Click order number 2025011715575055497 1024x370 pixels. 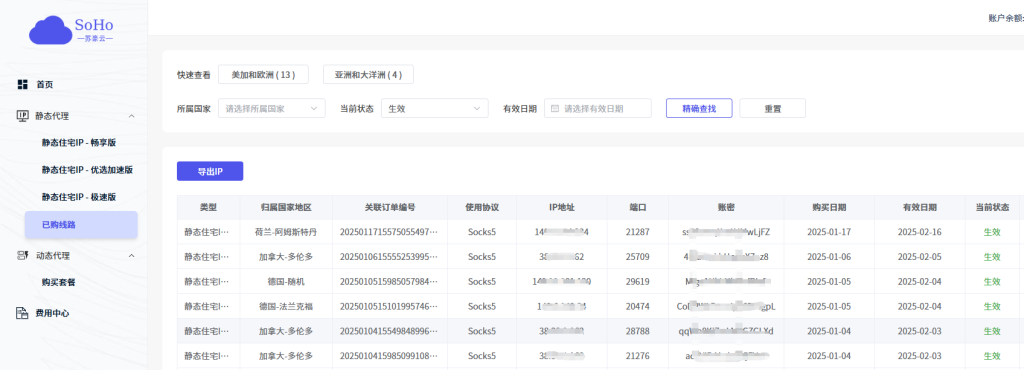click(389, 232)
